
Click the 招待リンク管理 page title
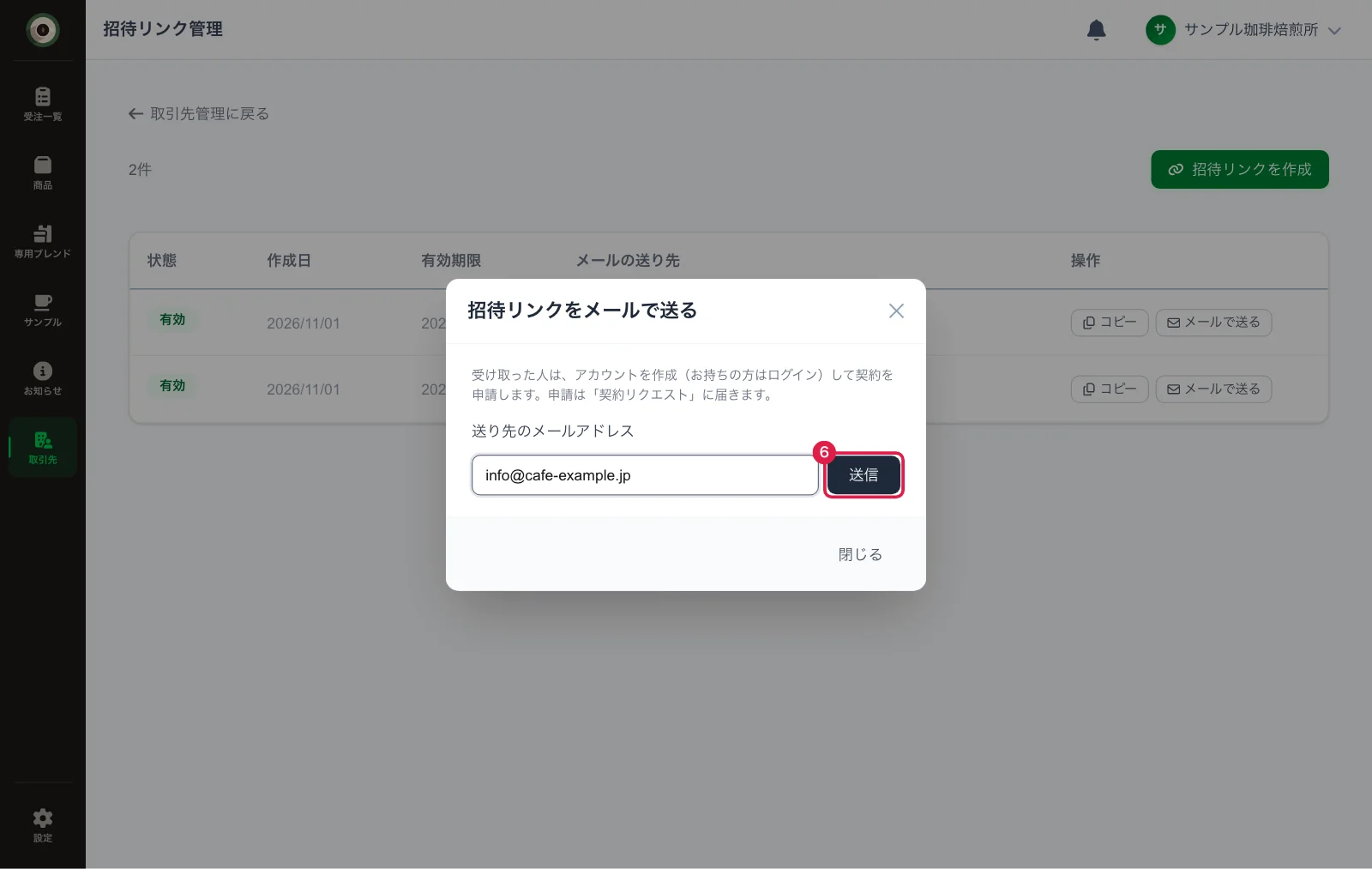(x=163, y=29)
